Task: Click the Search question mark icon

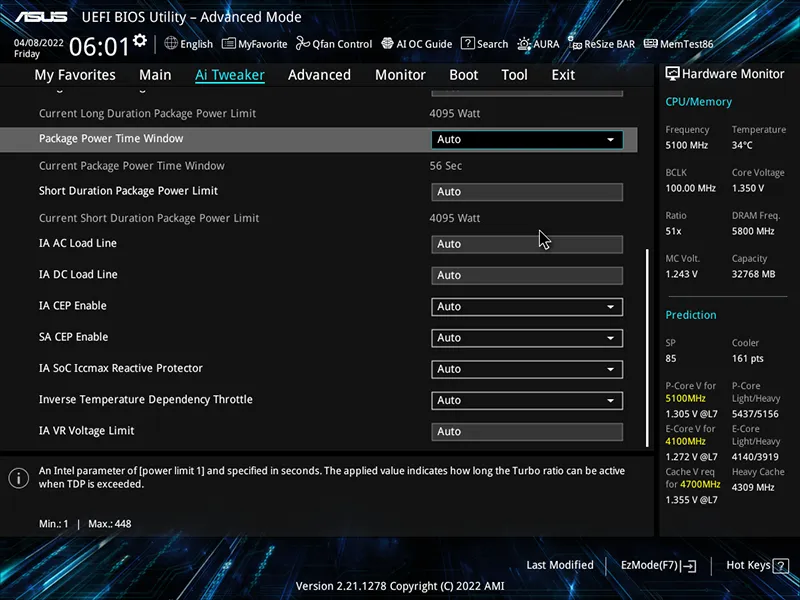Action: pyautogui.click(x=467, y=43)
